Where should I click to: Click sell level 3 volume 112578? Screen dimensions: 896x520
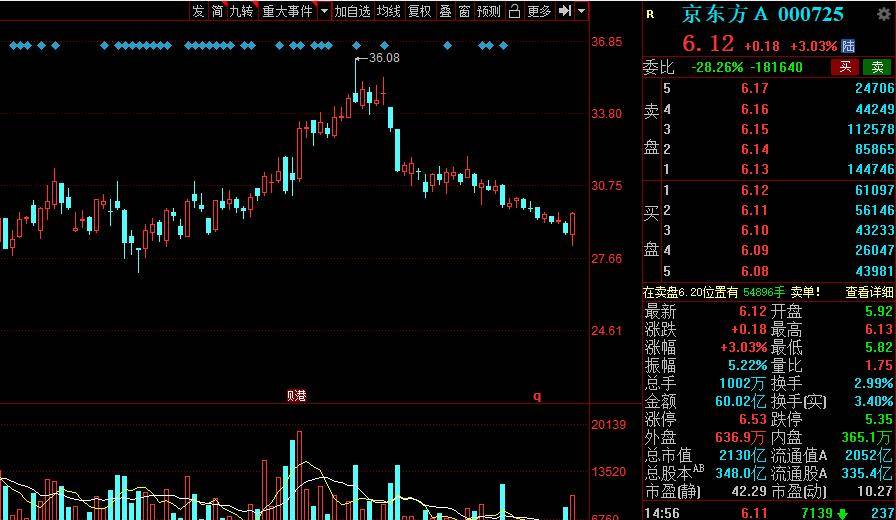[870, 129]
